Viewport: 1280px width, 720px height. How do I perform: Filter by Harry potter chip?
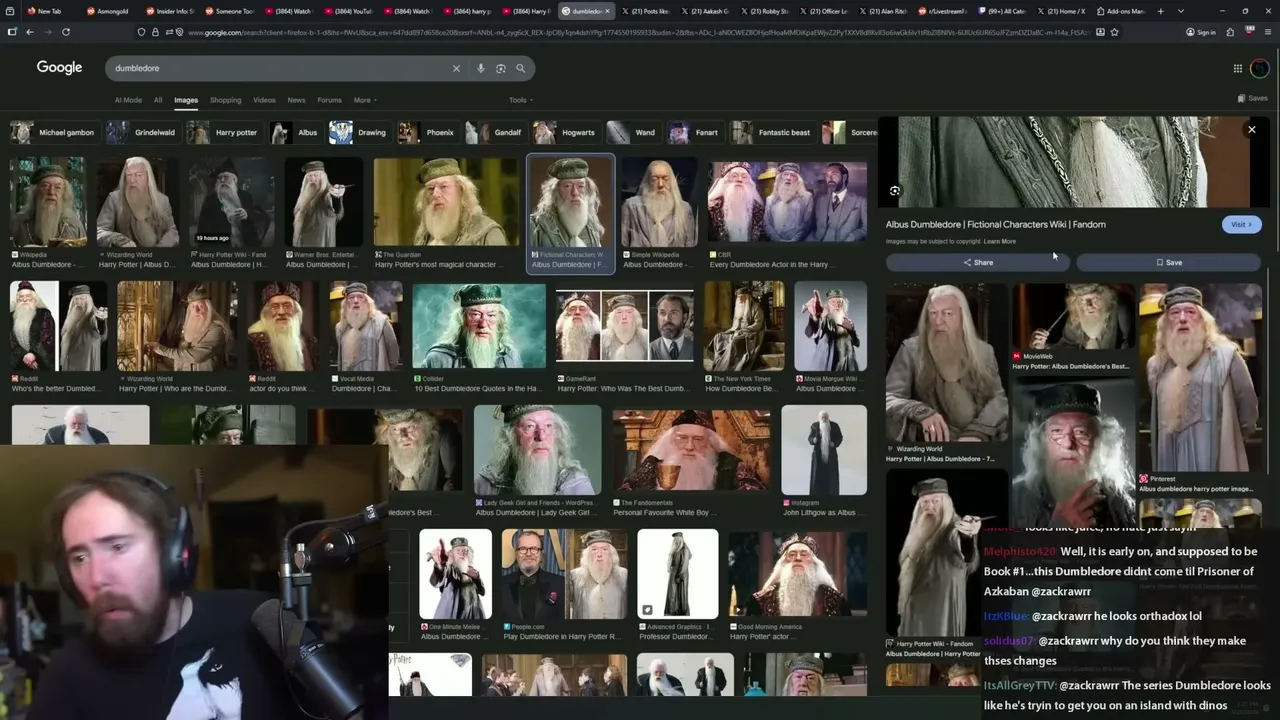click(x=224, y=132)
